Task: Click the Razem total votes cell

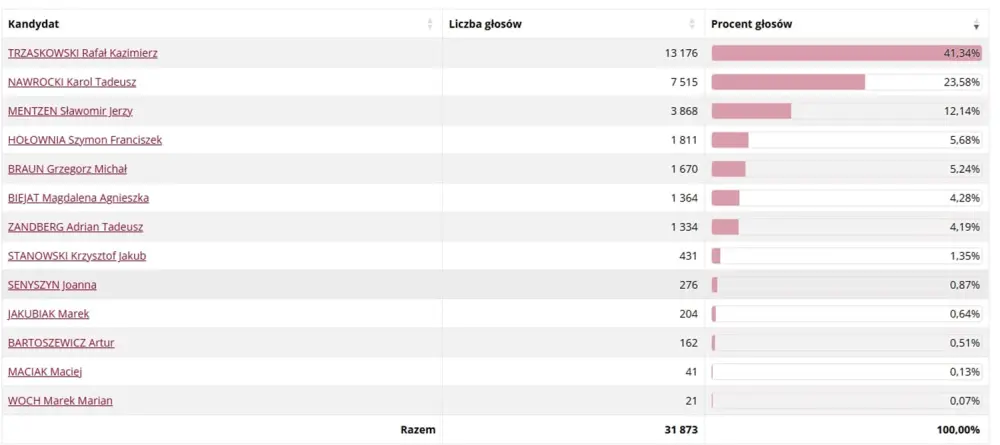Action: coord(681,430)
